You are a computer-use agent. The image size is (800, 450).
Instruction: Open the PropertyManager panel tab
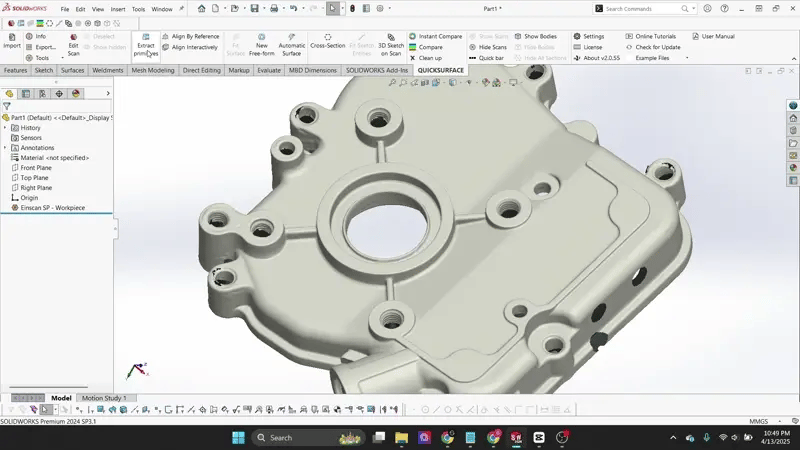(26, 93)
